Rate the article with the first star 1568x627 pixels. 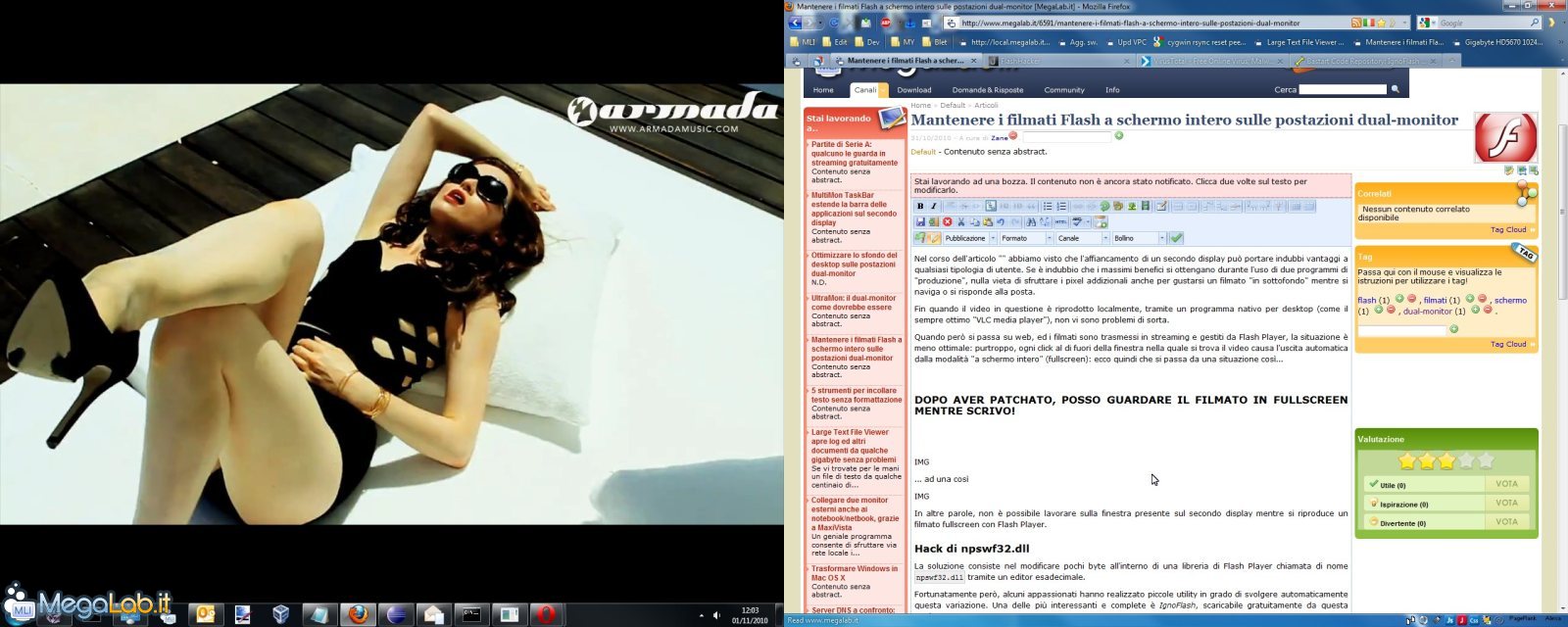click(x=1407, y=460)
